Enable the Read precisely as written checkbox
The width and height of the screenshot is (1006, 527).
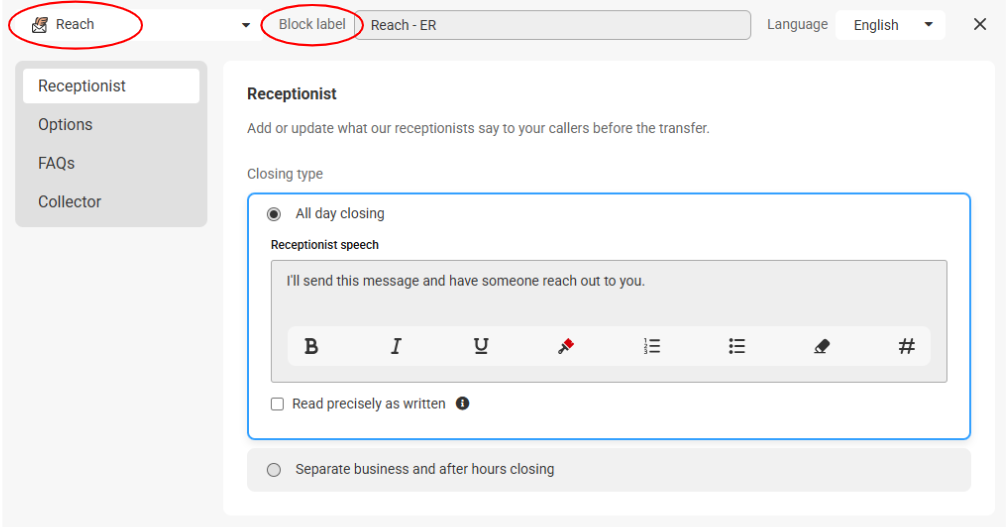pos(277,404)
